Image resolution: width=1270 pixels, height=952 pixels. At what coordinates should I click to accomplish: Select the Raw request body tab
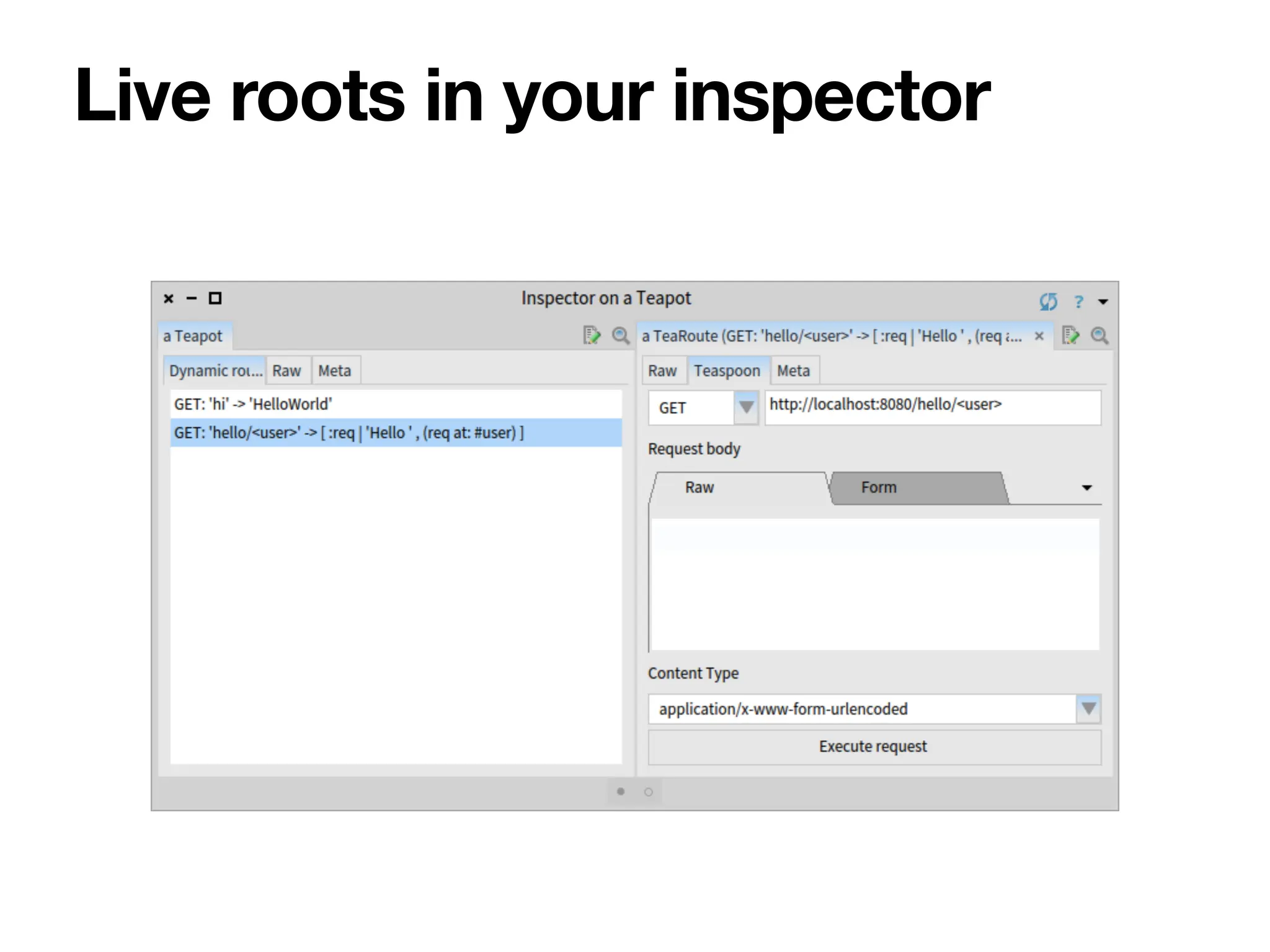tap(738, 488)
